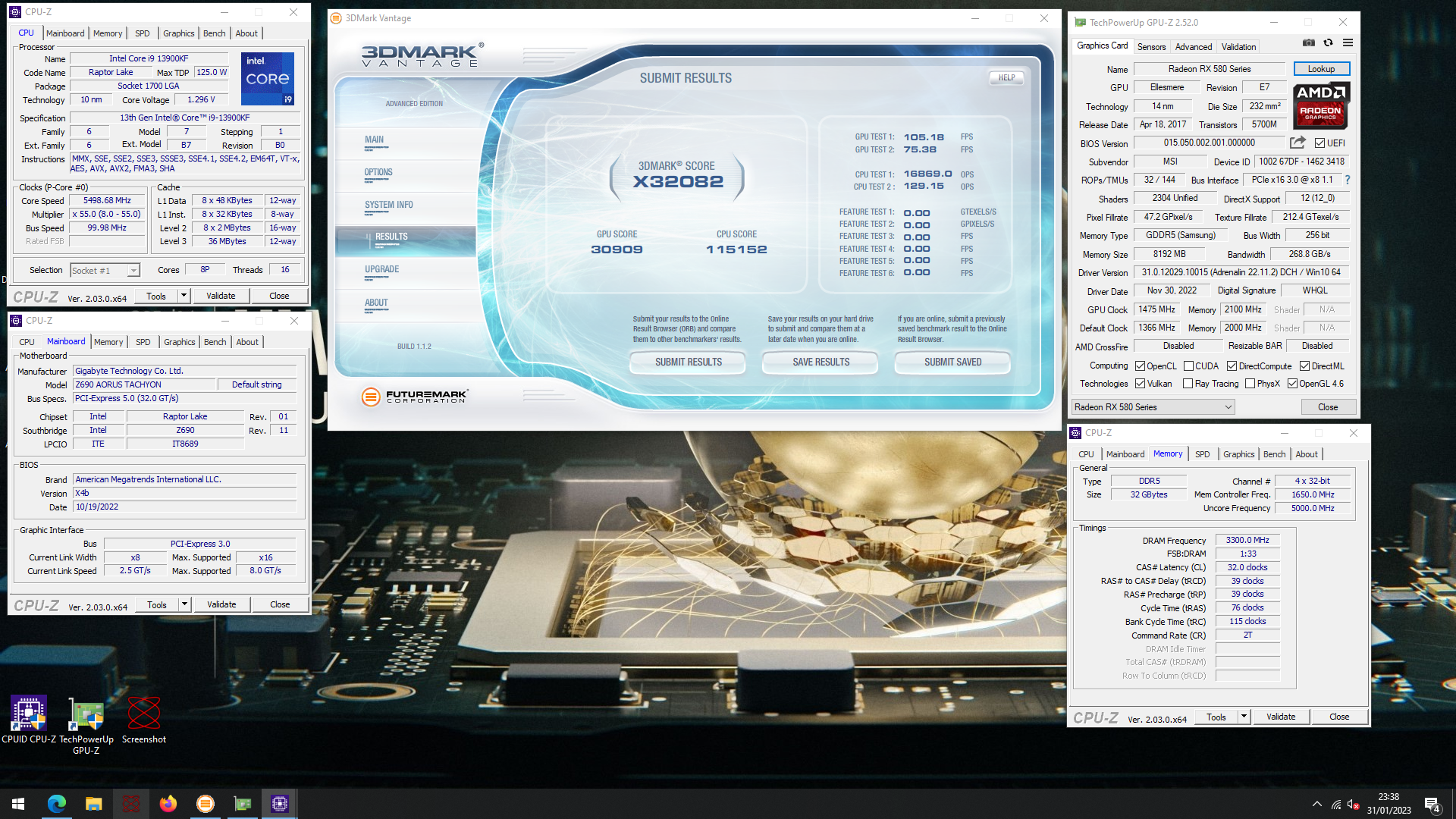
Task: Take GPU-Z screenshot via camera icon
Action: pyautogui.click(x=1309, y=43)
